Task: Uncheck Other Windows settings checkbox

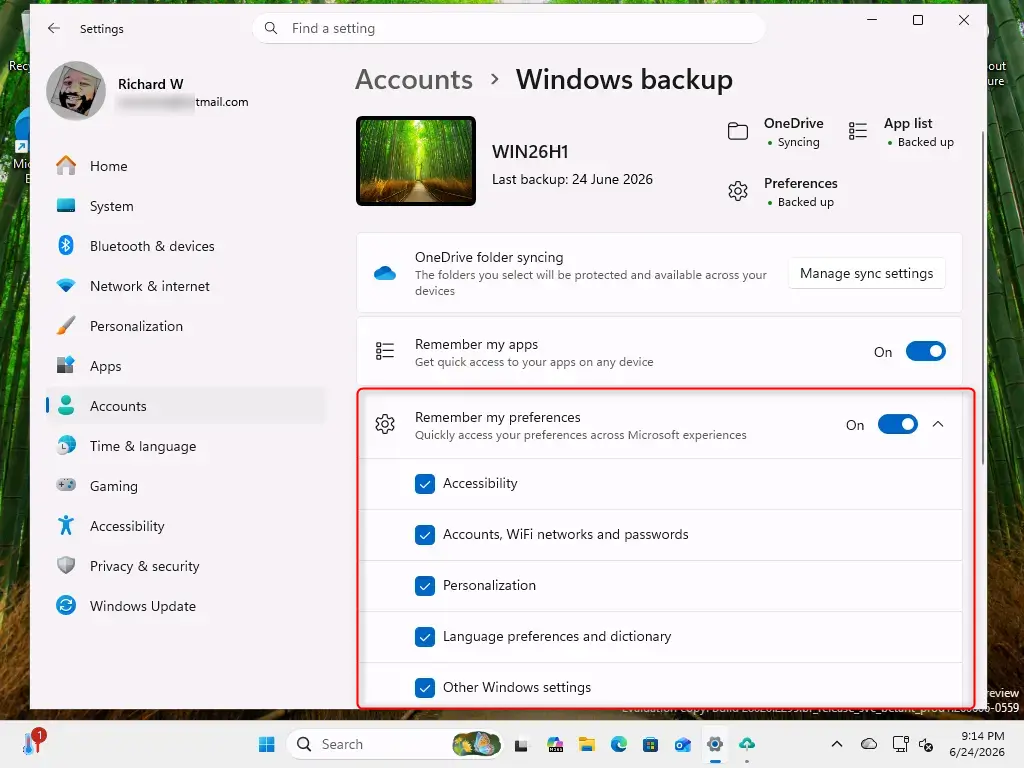Action: [424, 688]
